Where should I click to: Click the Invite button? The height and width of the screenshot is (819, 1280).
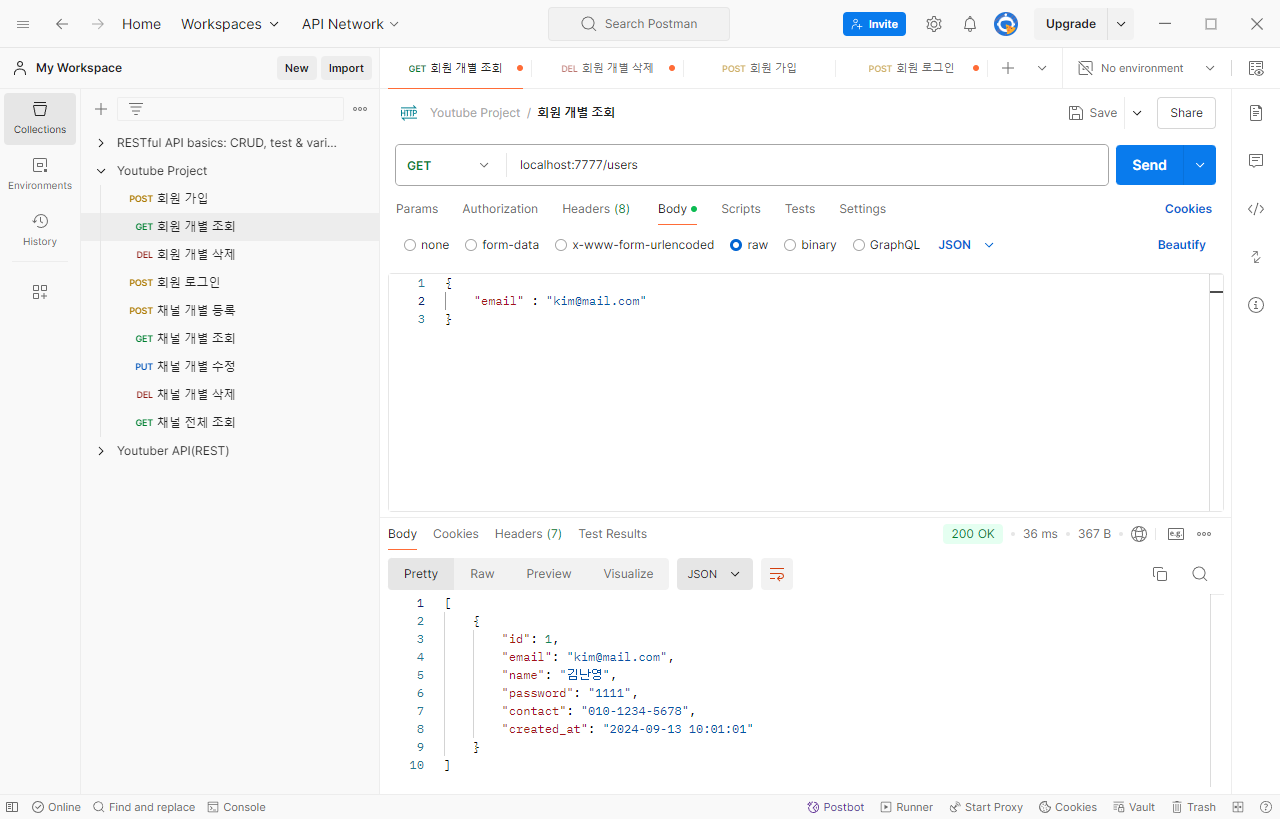click(874, 24)
